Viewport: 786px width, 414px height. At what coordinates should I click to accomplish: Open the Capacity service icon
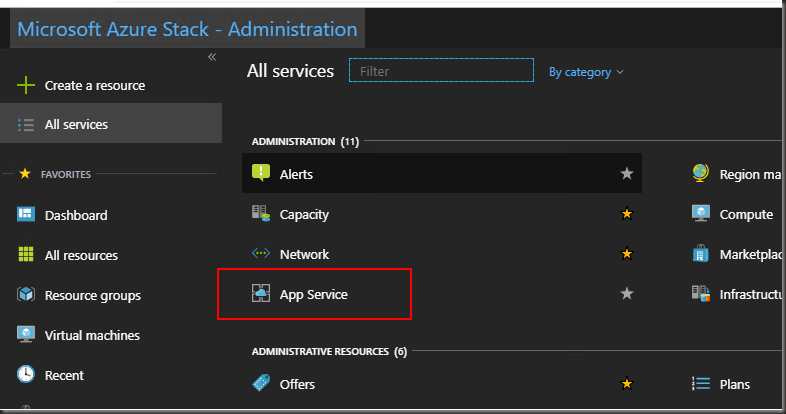click(261, 214)
